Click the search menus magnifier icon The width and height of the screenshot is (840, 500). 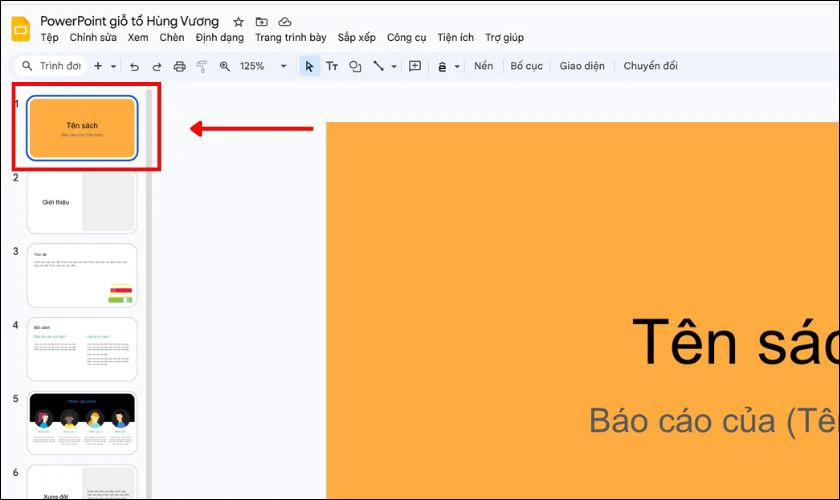pos(27,66)
